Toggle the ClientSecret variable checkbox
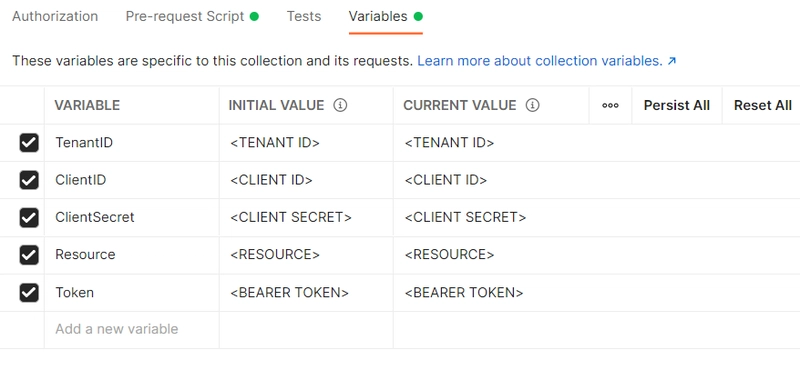 click(x=29, y=218)
